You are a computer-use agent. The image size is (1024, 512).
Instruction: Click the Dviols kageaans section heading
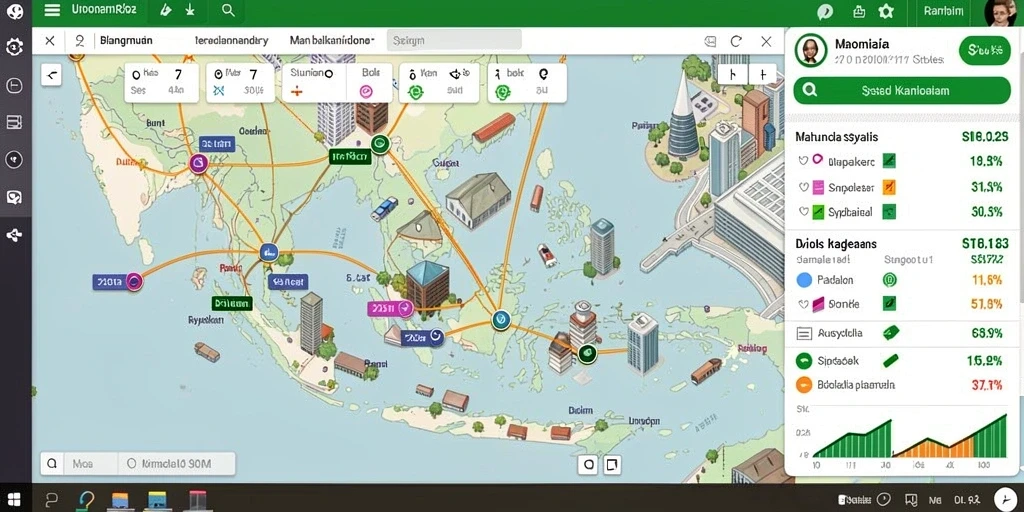pos(836,244)
